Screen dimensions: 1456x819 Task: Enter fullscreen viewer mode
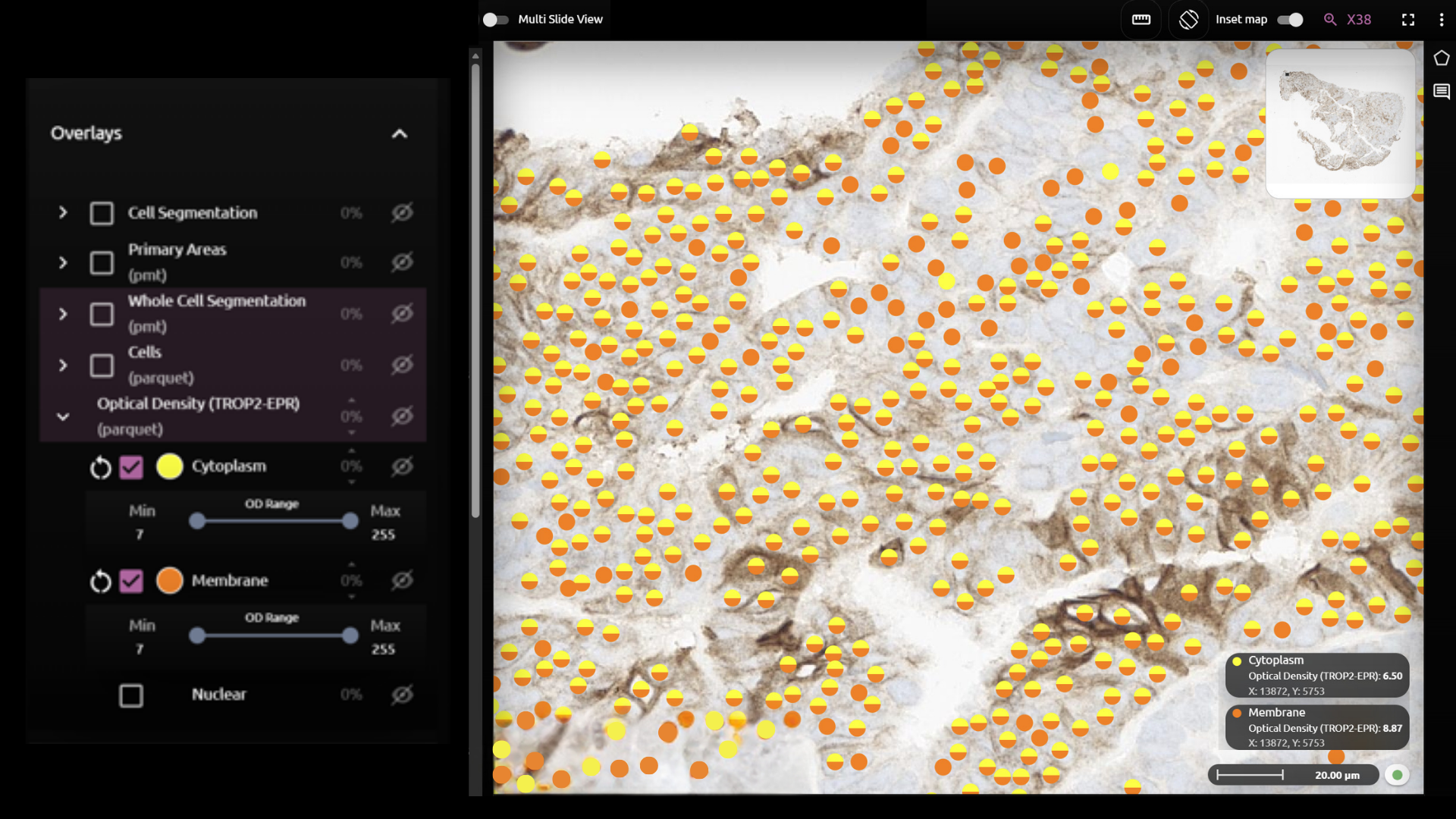click(x=1408, y=20)
